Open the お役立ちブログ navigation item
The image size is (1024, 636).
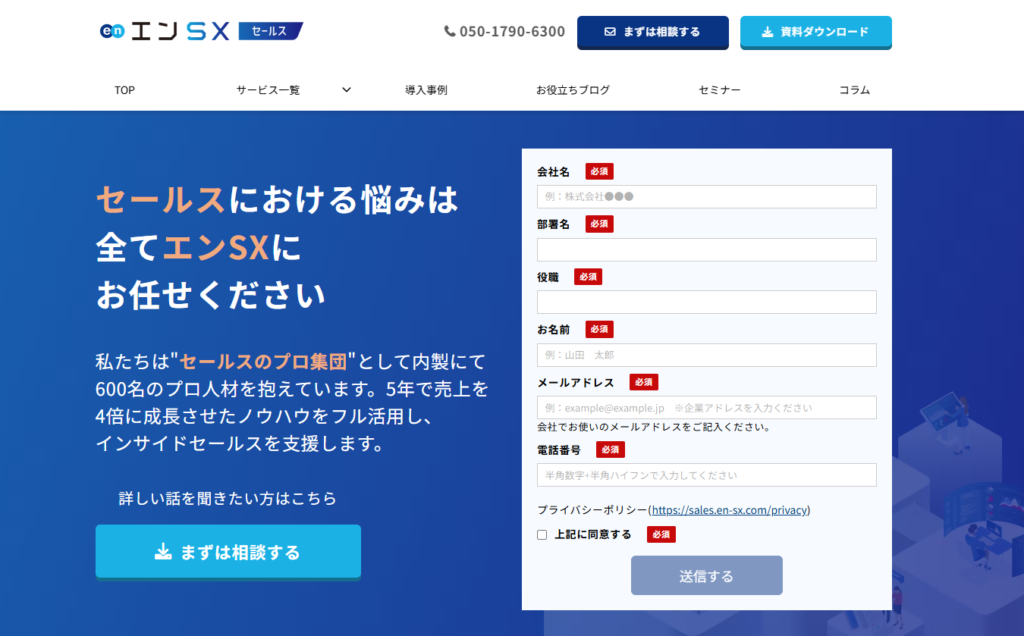click(573, 89)
